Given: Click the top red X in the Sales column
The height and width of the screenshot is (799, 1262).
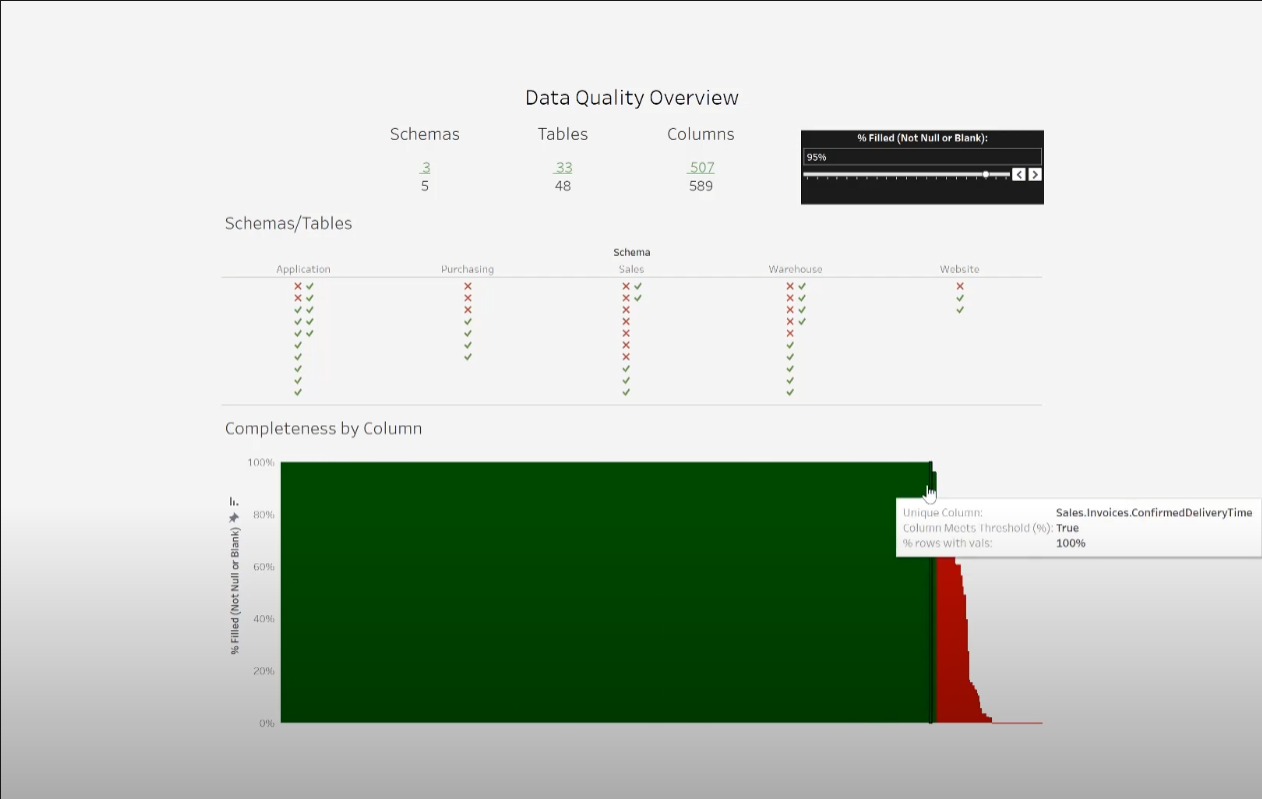Looking at the screenshot, I should (626, 285).
